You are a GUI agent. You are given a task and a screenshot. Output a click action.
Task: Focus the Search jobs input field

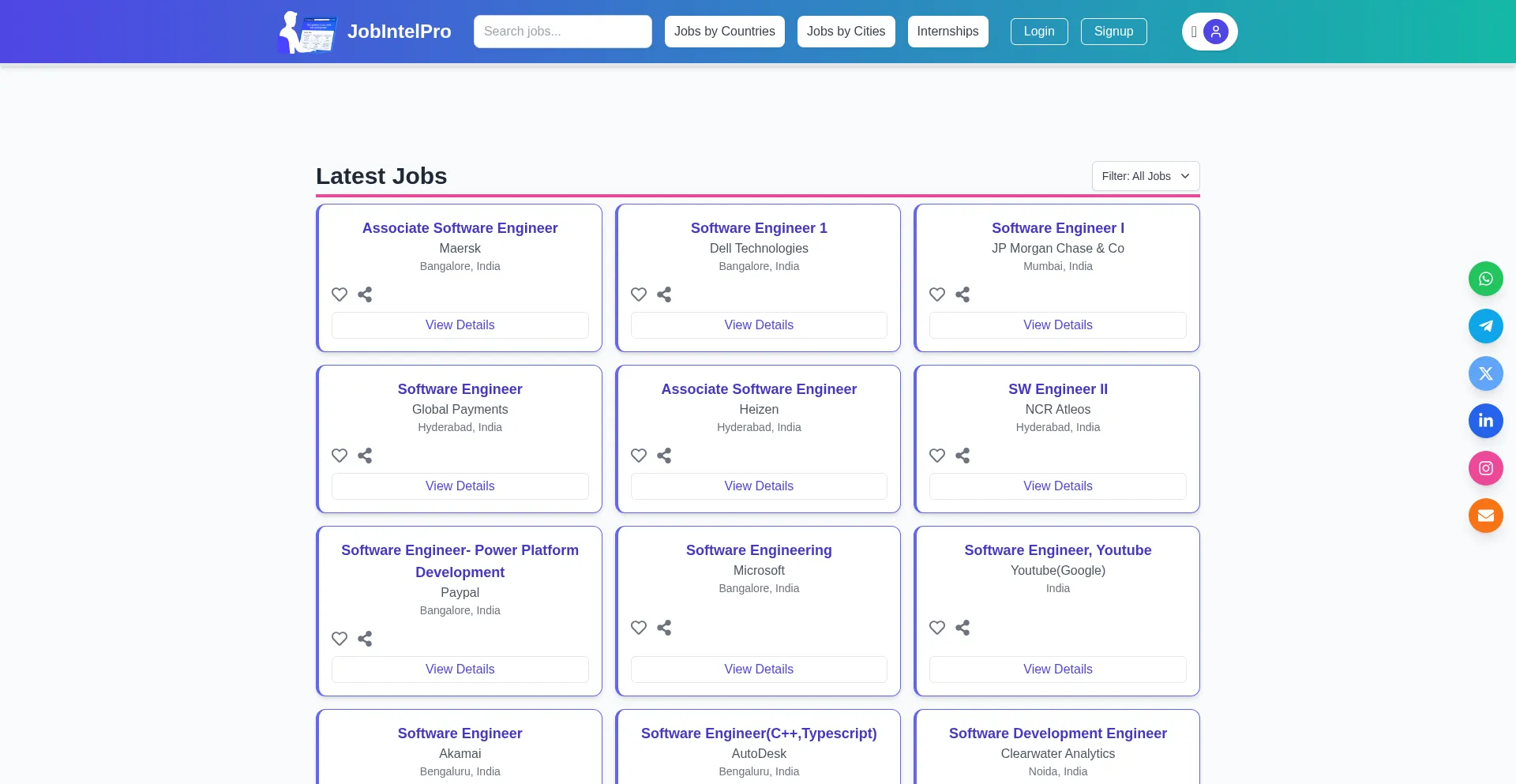point(562,32)
